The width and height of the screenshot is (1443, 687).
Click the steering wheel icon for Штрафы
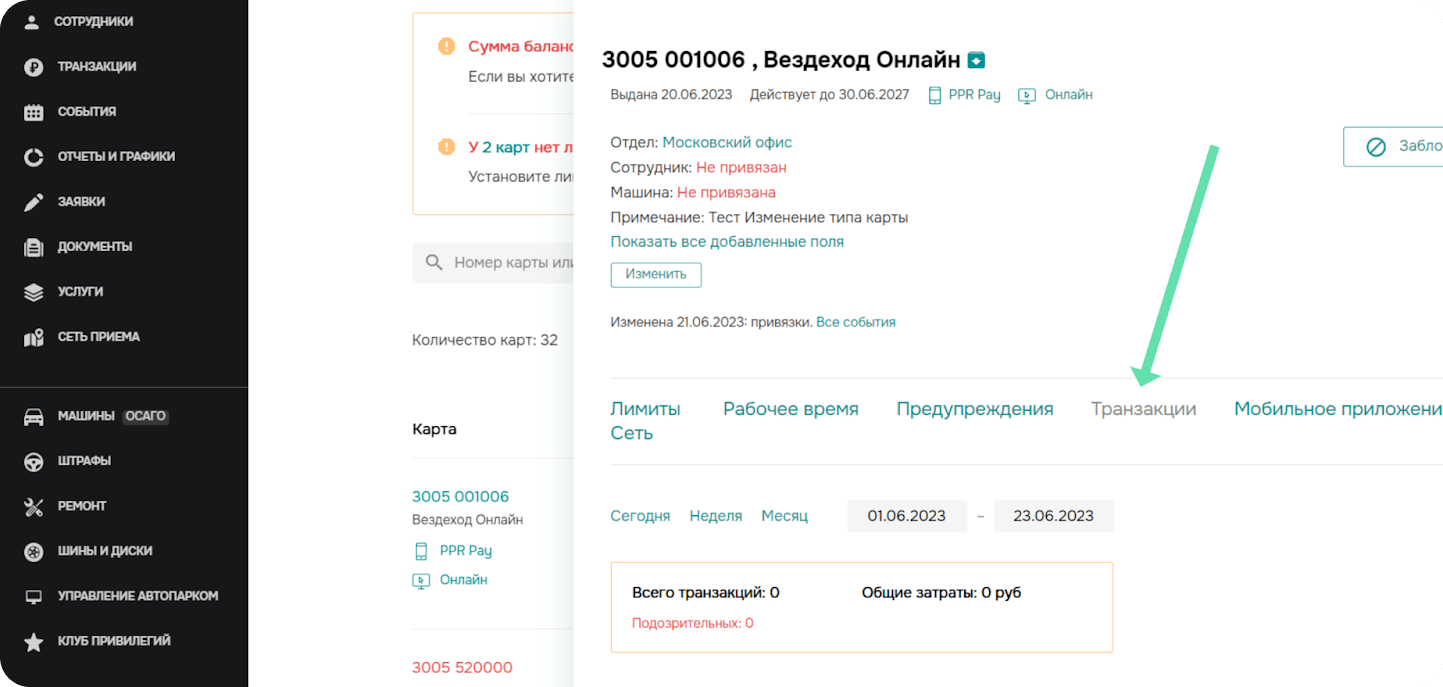pos(33,462)
